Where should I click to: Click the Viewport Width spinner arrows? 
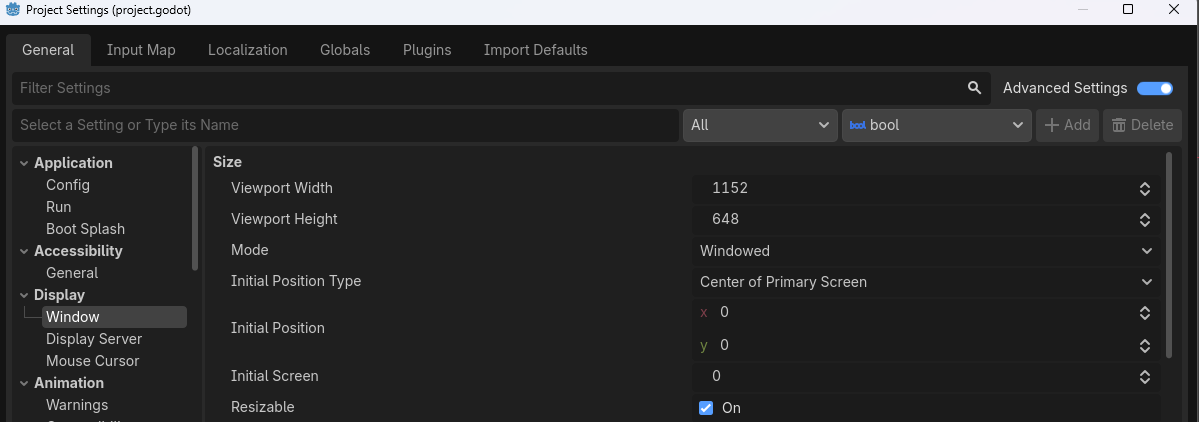pyautogui.click(x=1144, y=188)
